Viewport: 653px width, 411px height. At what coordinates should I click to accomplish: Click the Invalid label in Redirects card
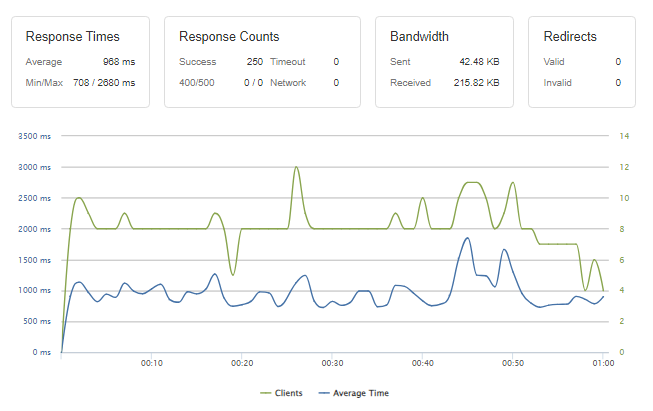557,82
